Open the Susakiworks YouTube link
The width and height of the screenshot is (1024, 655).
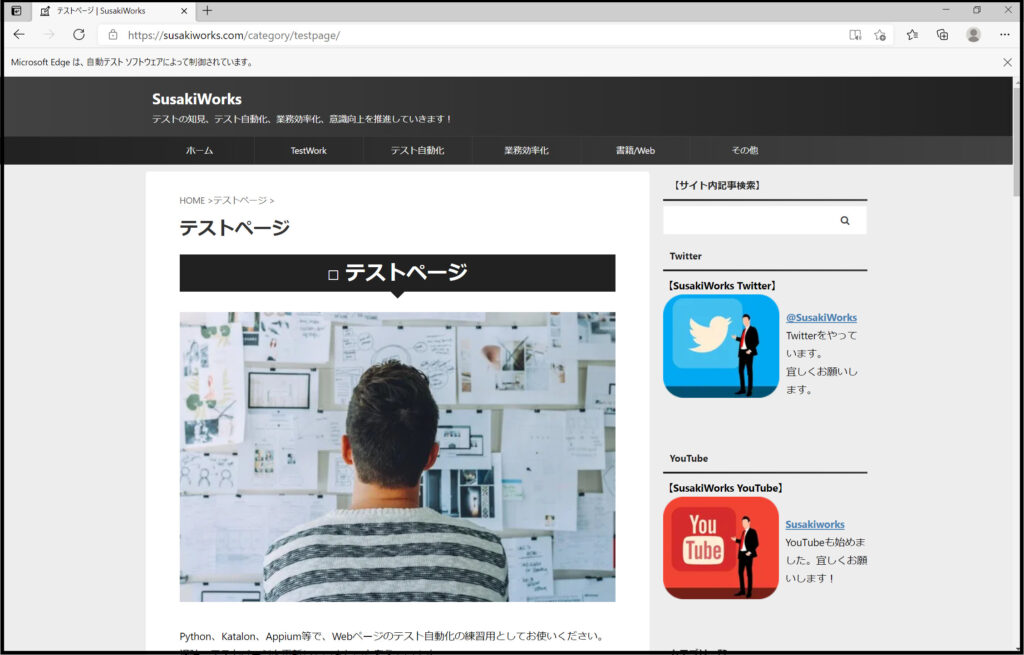tap(814, 524)
